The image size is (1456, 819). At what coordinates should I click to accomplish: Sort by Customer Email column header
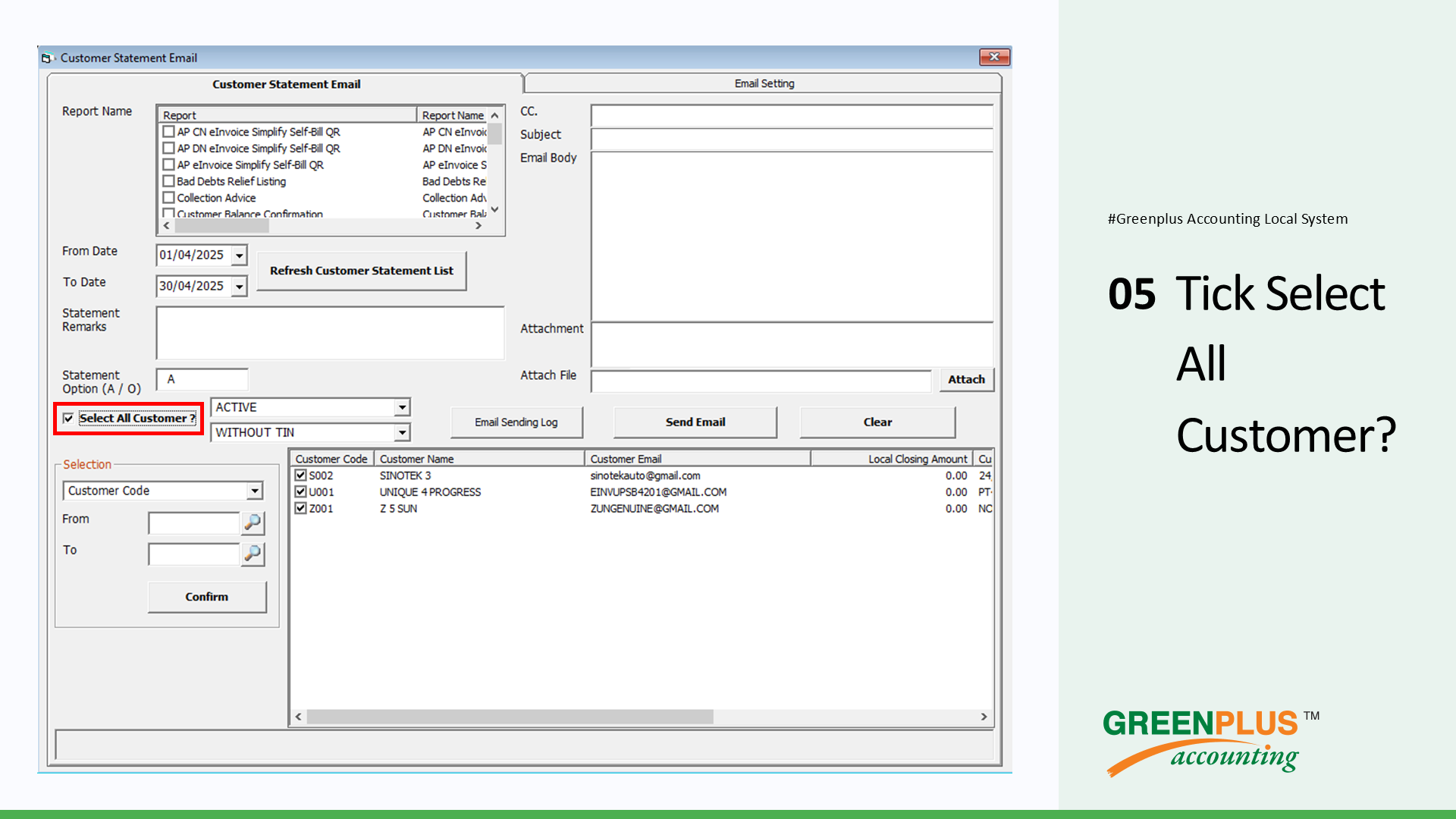click(698, 459)
